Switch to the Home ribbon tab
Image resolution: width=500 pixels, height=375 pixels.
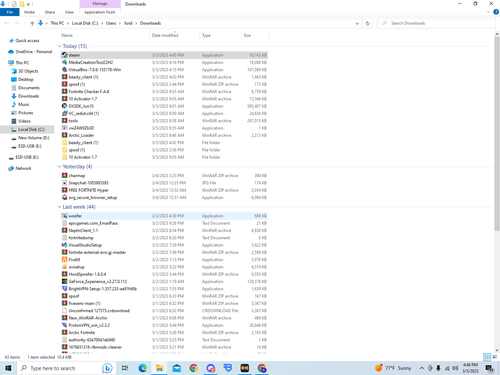click(29, 12)
